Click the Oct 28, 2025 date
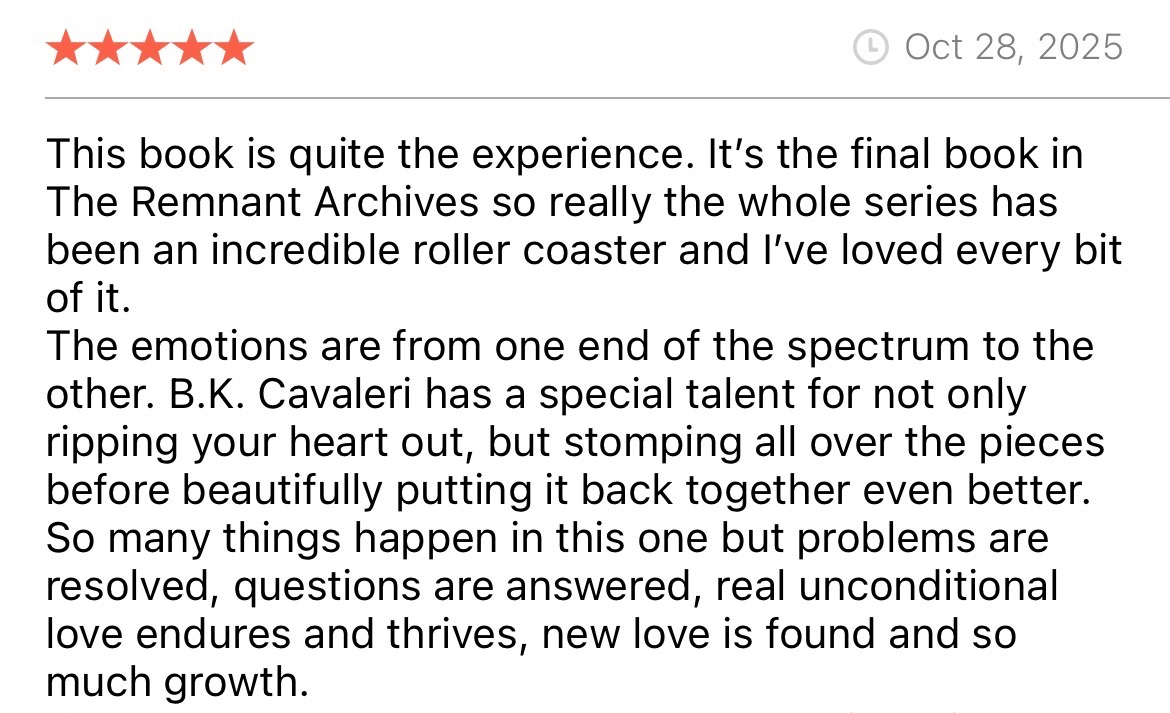Image resolution: width=1170 pixels, height=713 pixels. [1013, 47]
